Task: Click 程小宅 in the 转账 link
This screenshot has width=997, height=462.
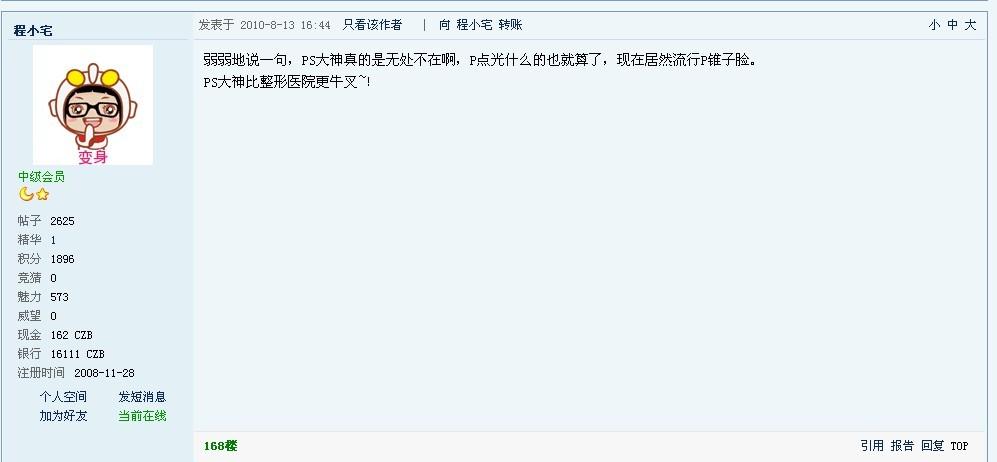Action: (474, 25)
